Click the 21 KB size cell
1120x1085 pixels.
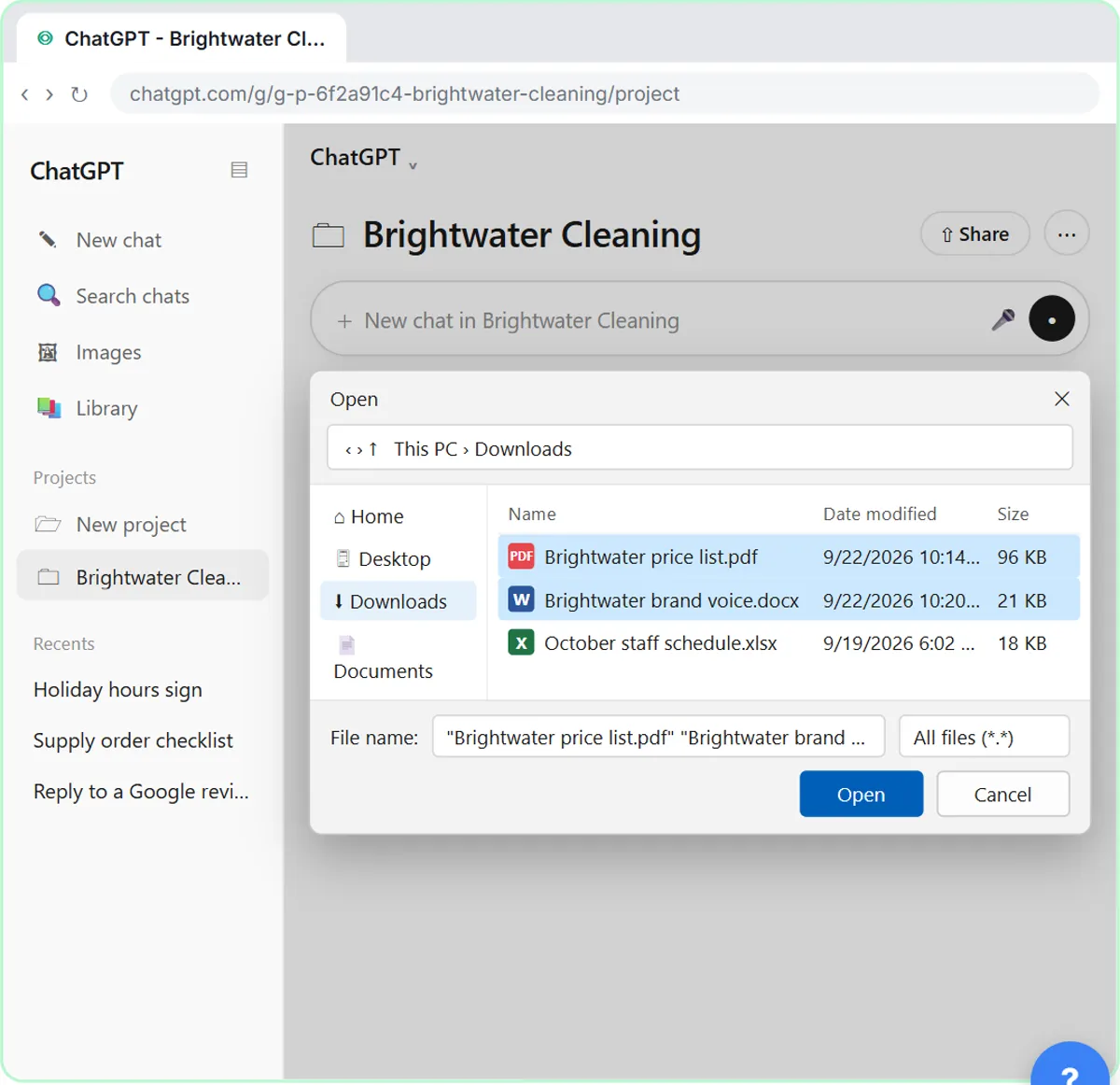click(1022, 600)
